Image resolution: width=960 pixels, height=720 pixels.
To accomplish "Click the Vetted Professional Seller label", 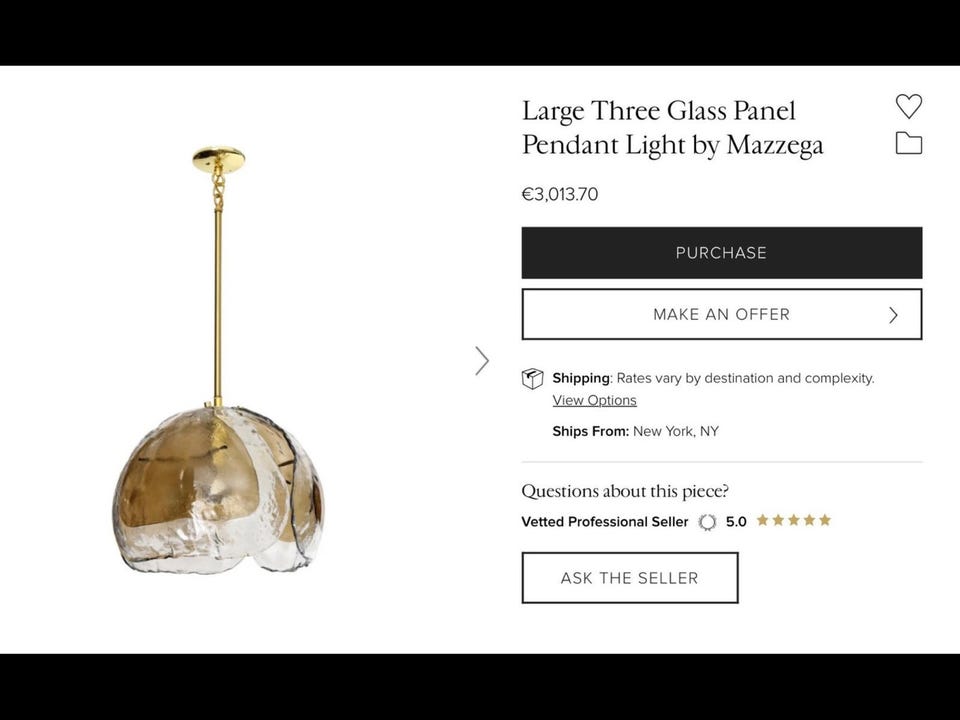I will (604, 522).
